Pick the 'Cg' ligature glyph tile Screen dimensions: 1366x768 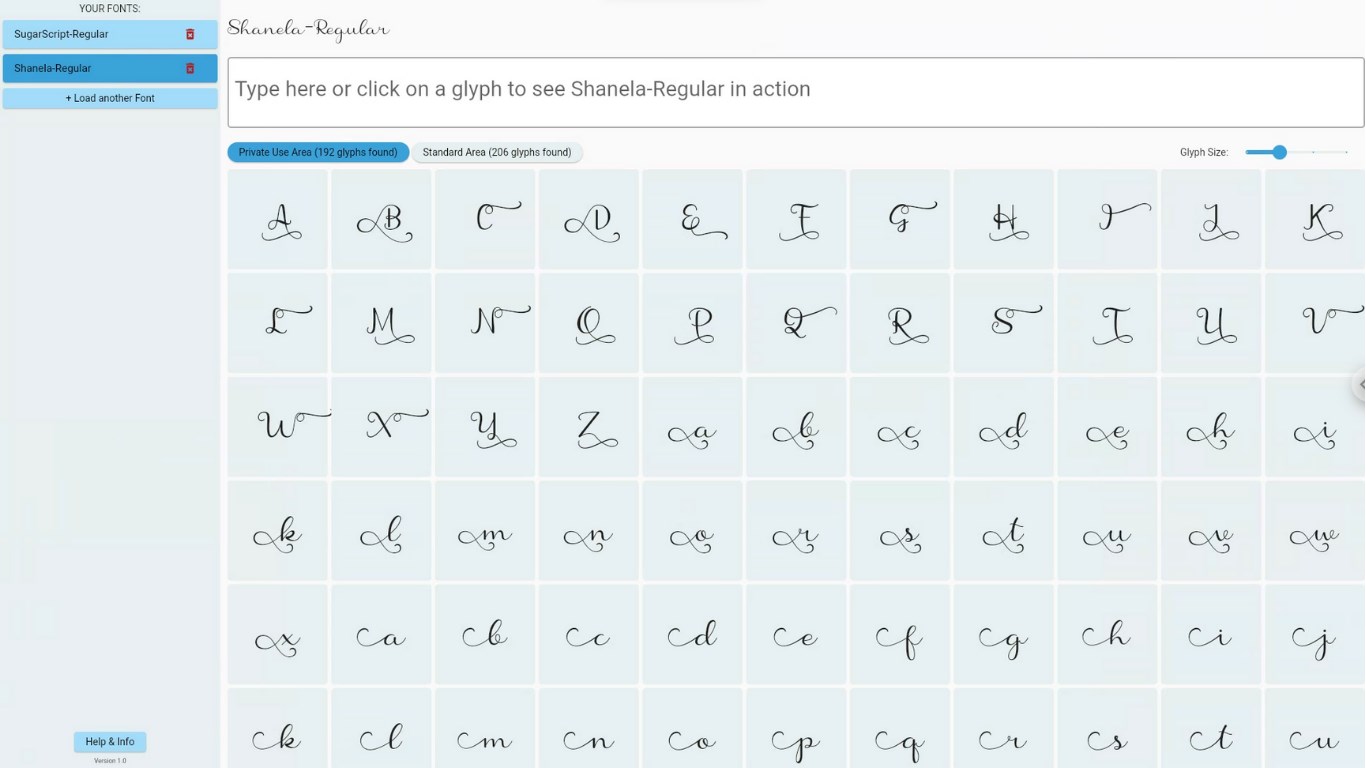(x=1003, y=635)
